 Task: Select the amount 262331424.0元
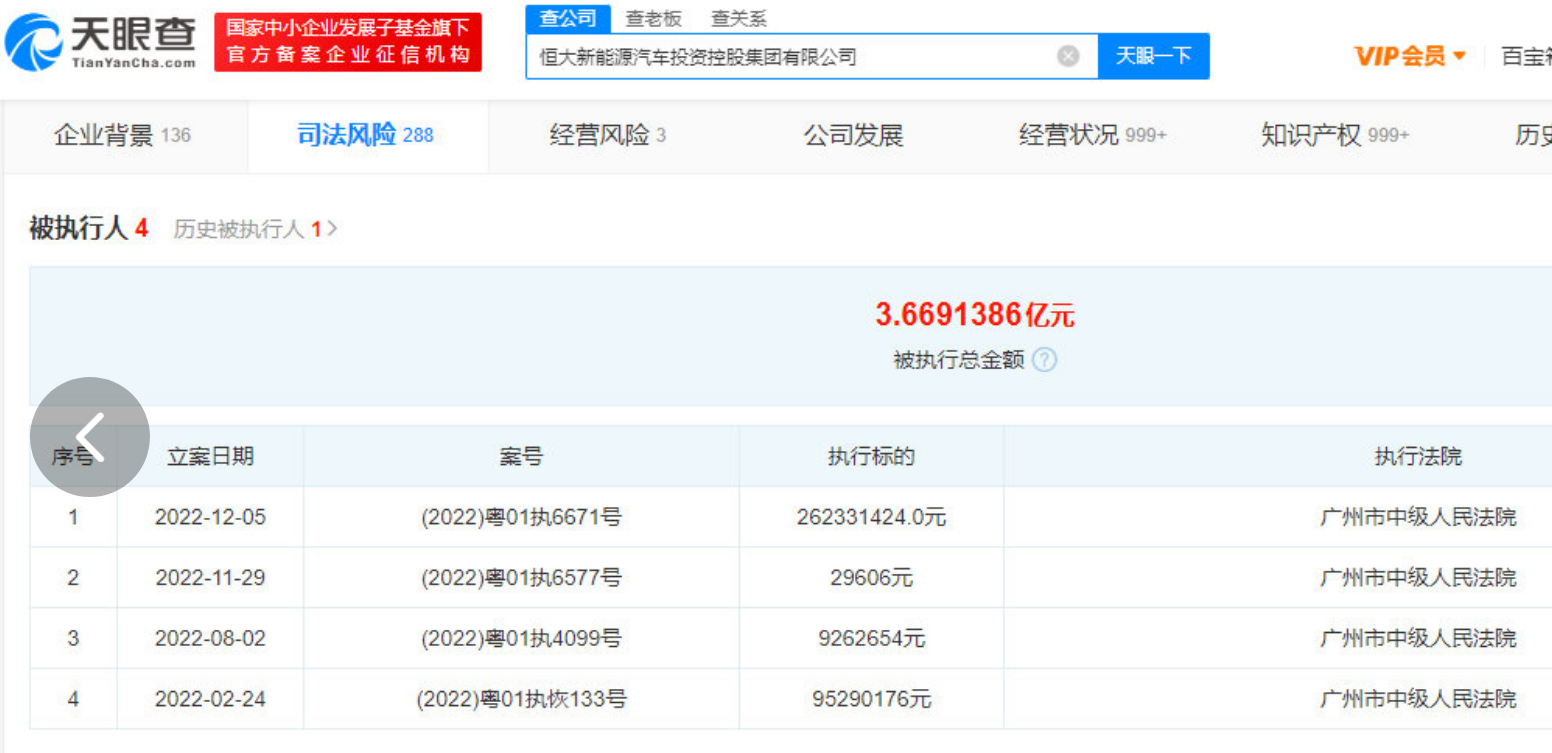(x=871, y=518)
